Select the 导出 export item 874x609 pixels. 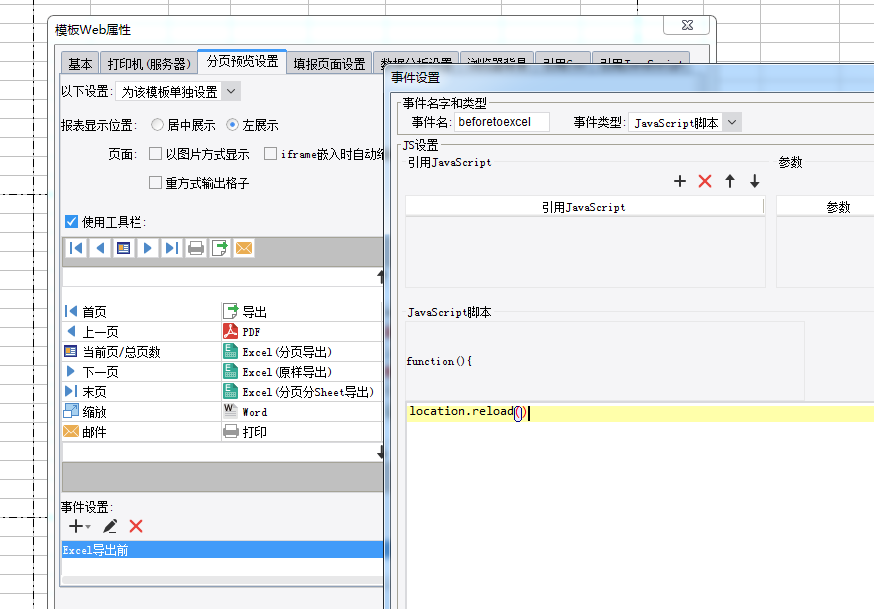point(302,311)
